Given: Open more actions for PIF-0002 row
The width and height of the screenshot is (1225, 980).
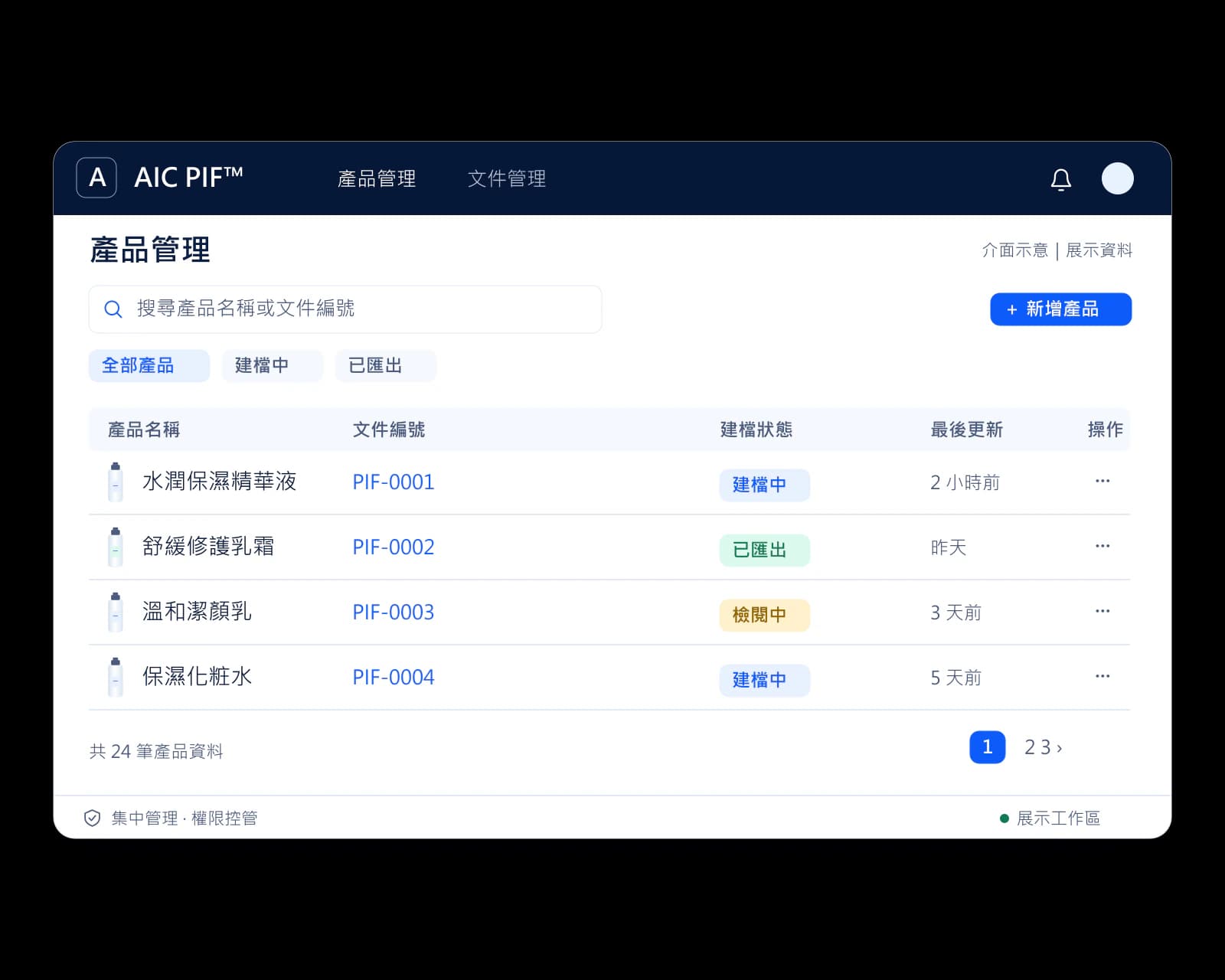Looking at the screenshot, I should pos(1102,546).
